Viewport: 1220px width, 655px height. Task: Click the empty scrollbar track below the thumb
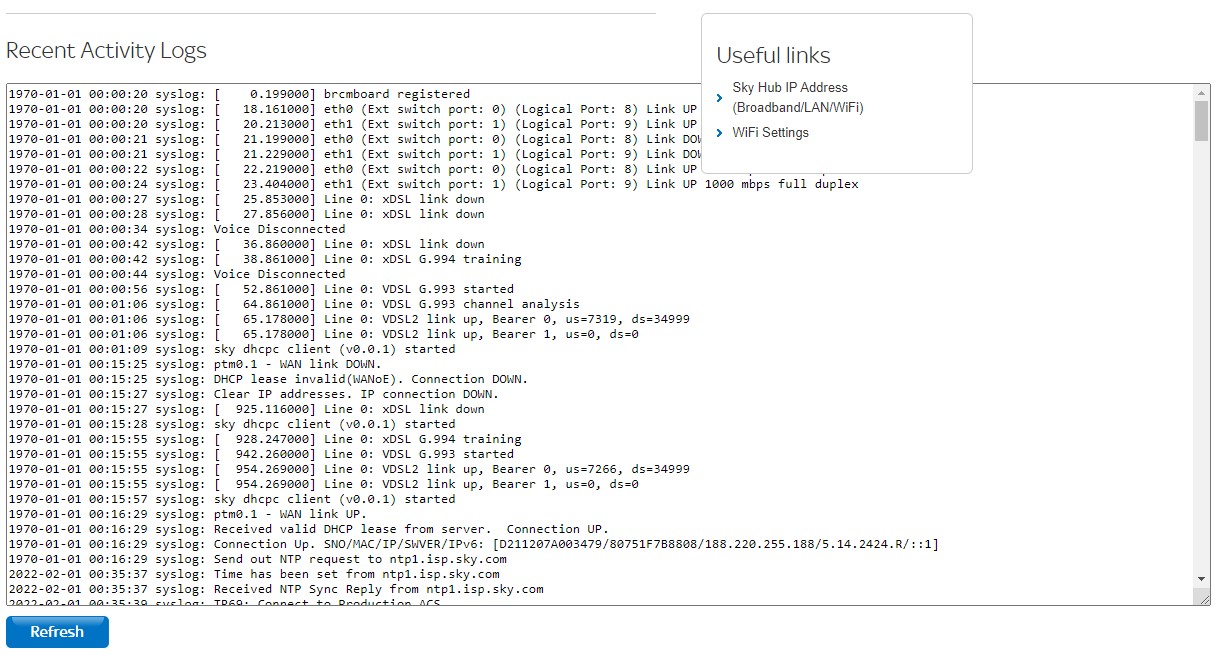click(1202, 355)
